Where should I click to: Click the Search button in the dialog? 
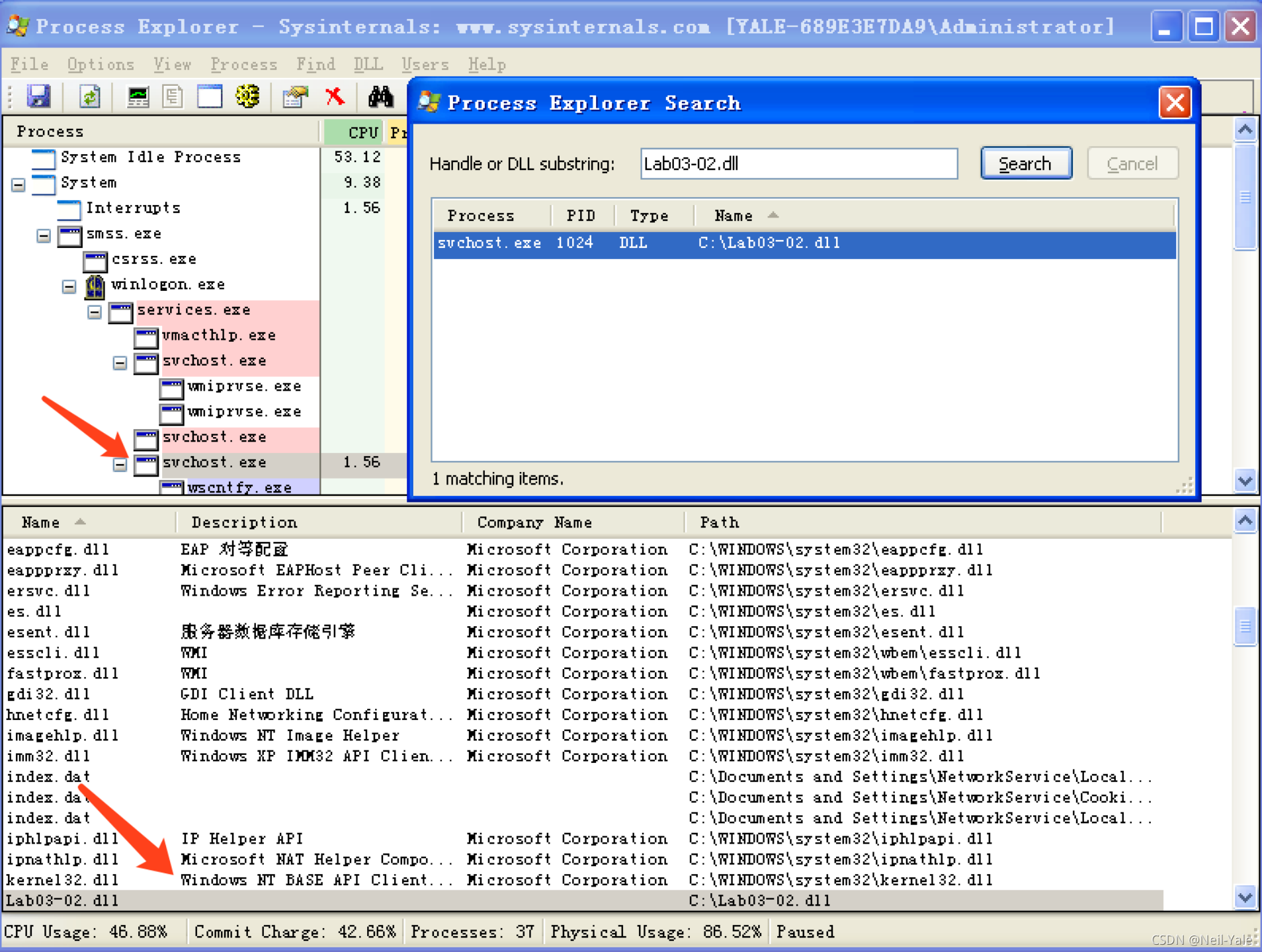click(1025, 163)
